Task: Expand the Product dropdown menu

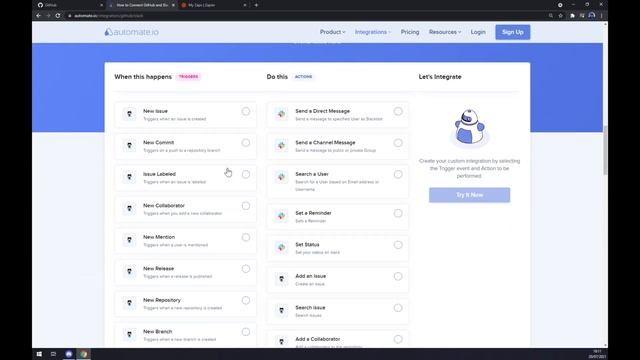Action: pyautogui.click(x=332, y=32)
